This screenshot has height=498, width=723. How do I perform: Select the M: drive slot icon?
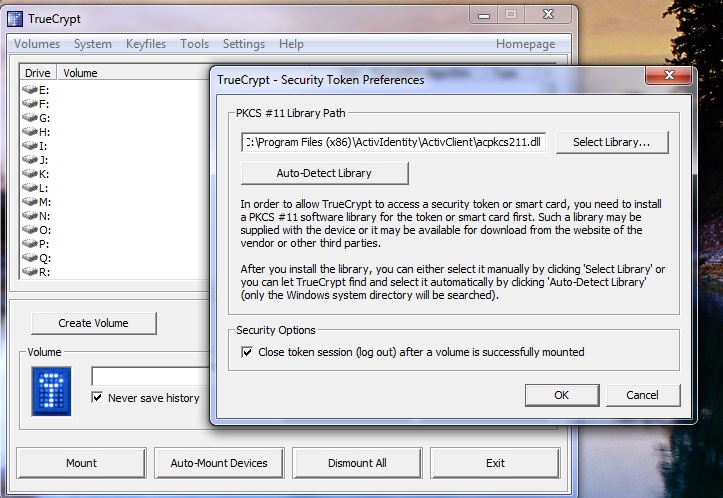30,202
